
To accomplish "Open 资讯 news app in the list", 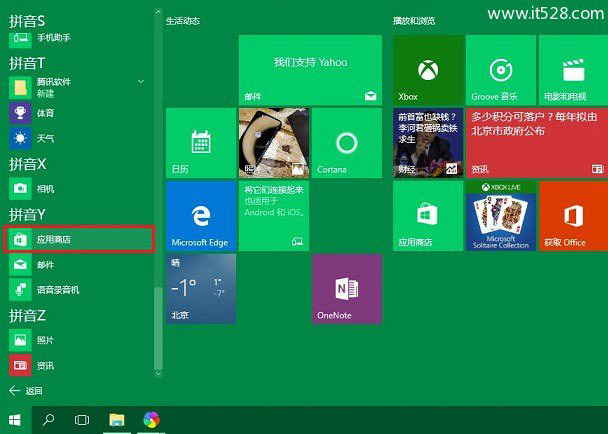I will [78, 365].
